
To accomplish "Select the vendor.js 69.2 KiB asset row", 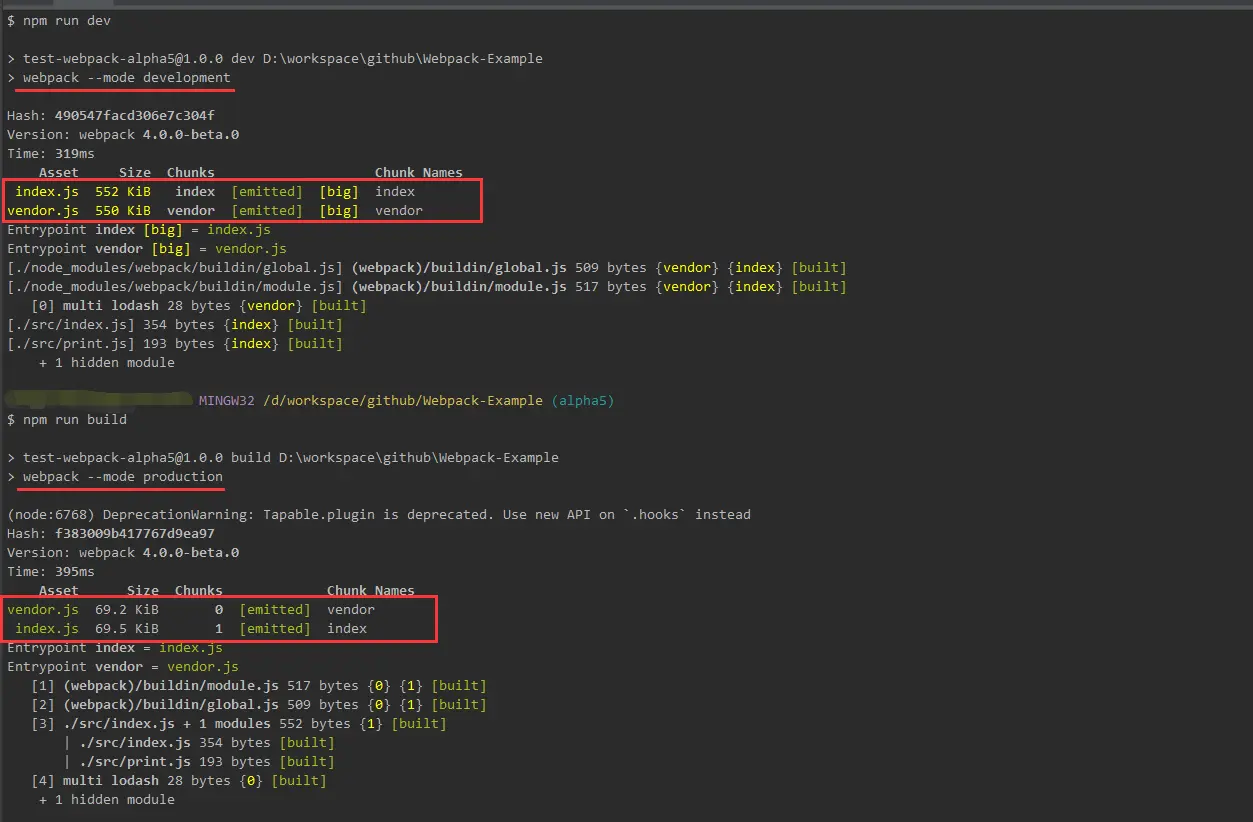I will pos(191,610).
